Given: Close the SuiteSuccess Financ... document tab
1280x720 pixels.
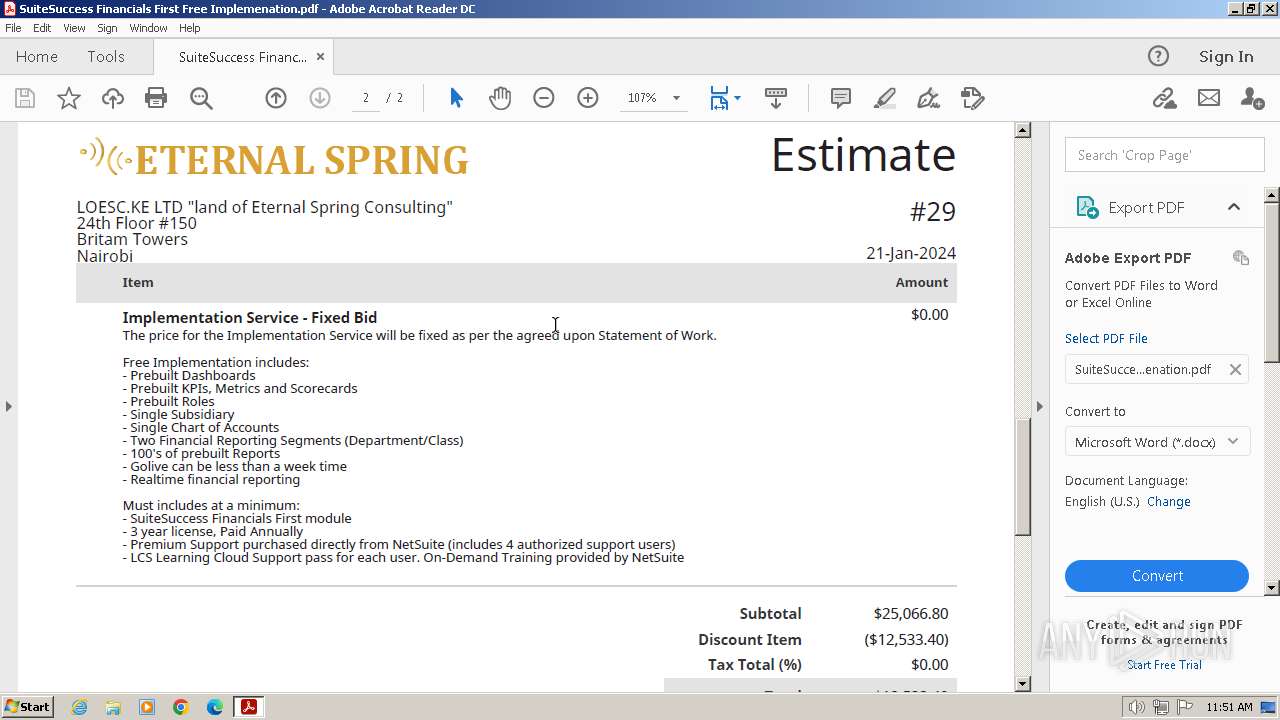Looking at the screenshot, I should coord(320,57).
